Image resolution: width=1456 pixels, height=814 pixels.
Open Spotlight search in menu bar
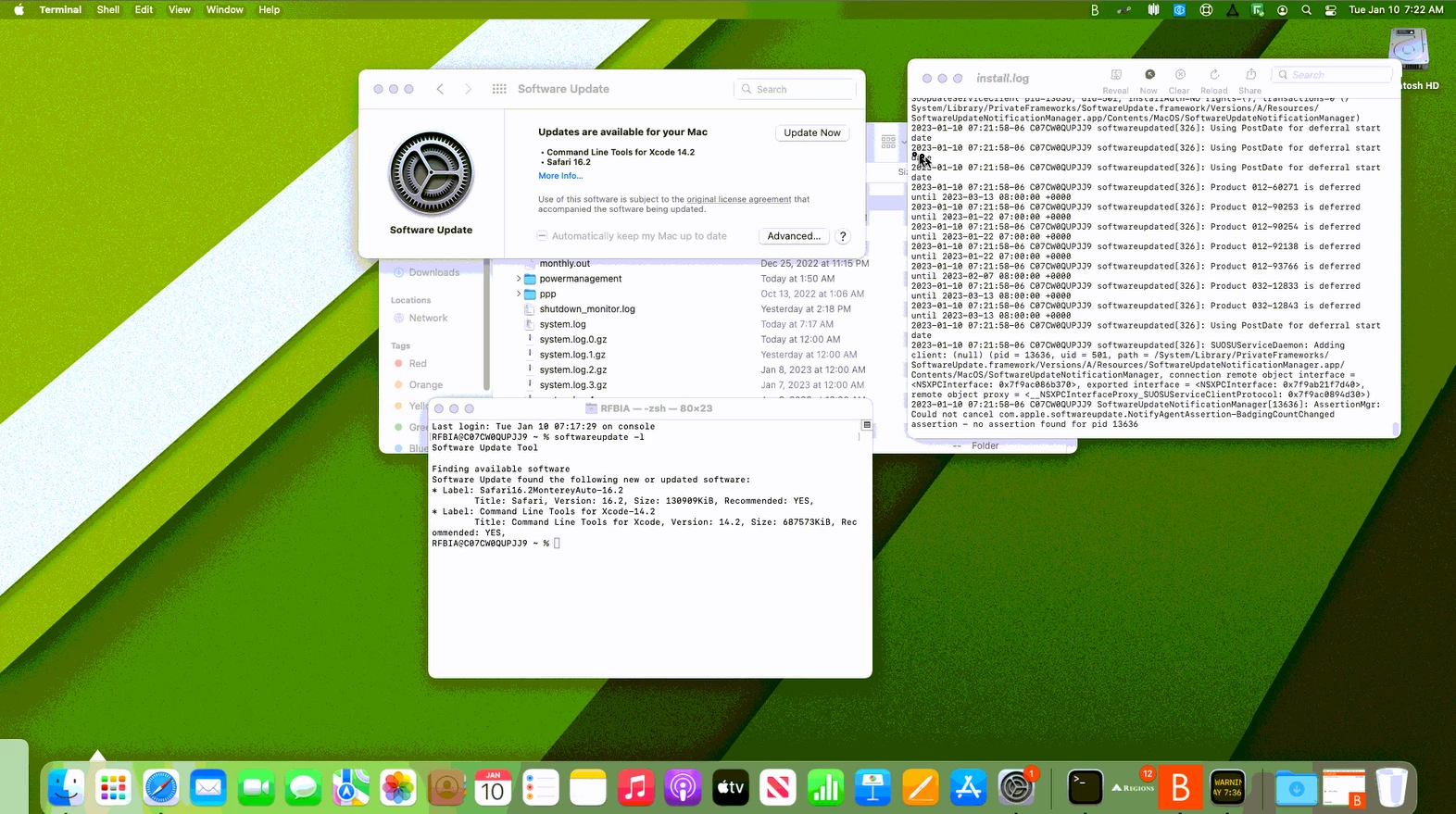[x=1306, y=10]
